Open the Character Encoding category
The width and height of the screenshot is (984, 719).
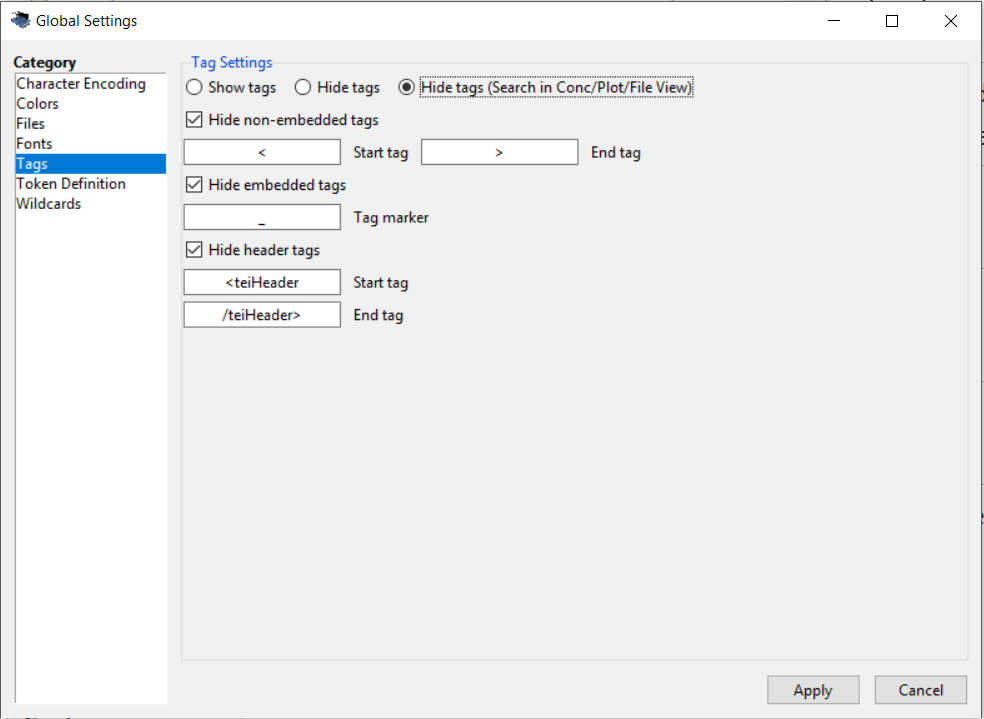click(81, 84)
